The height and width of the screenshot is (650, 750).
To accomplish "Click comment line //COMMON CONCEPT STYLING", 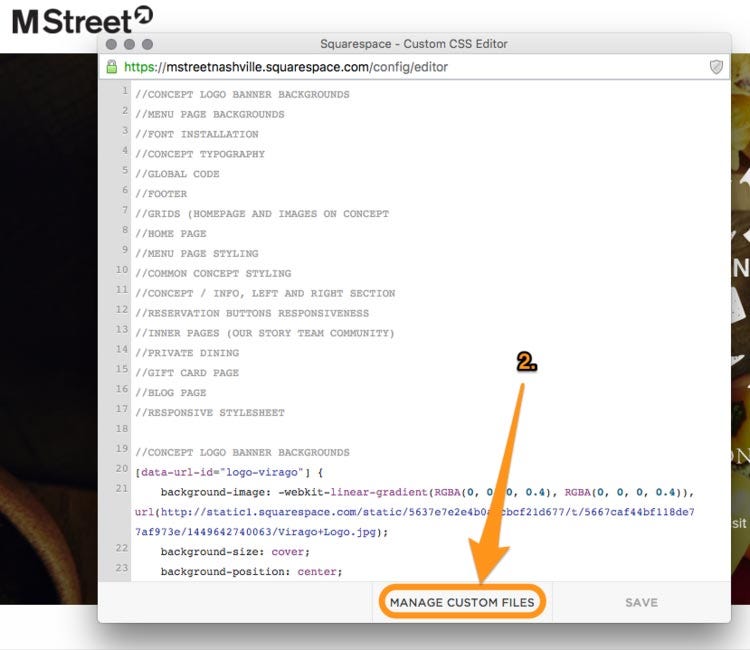I will click(x=213, y=274).
